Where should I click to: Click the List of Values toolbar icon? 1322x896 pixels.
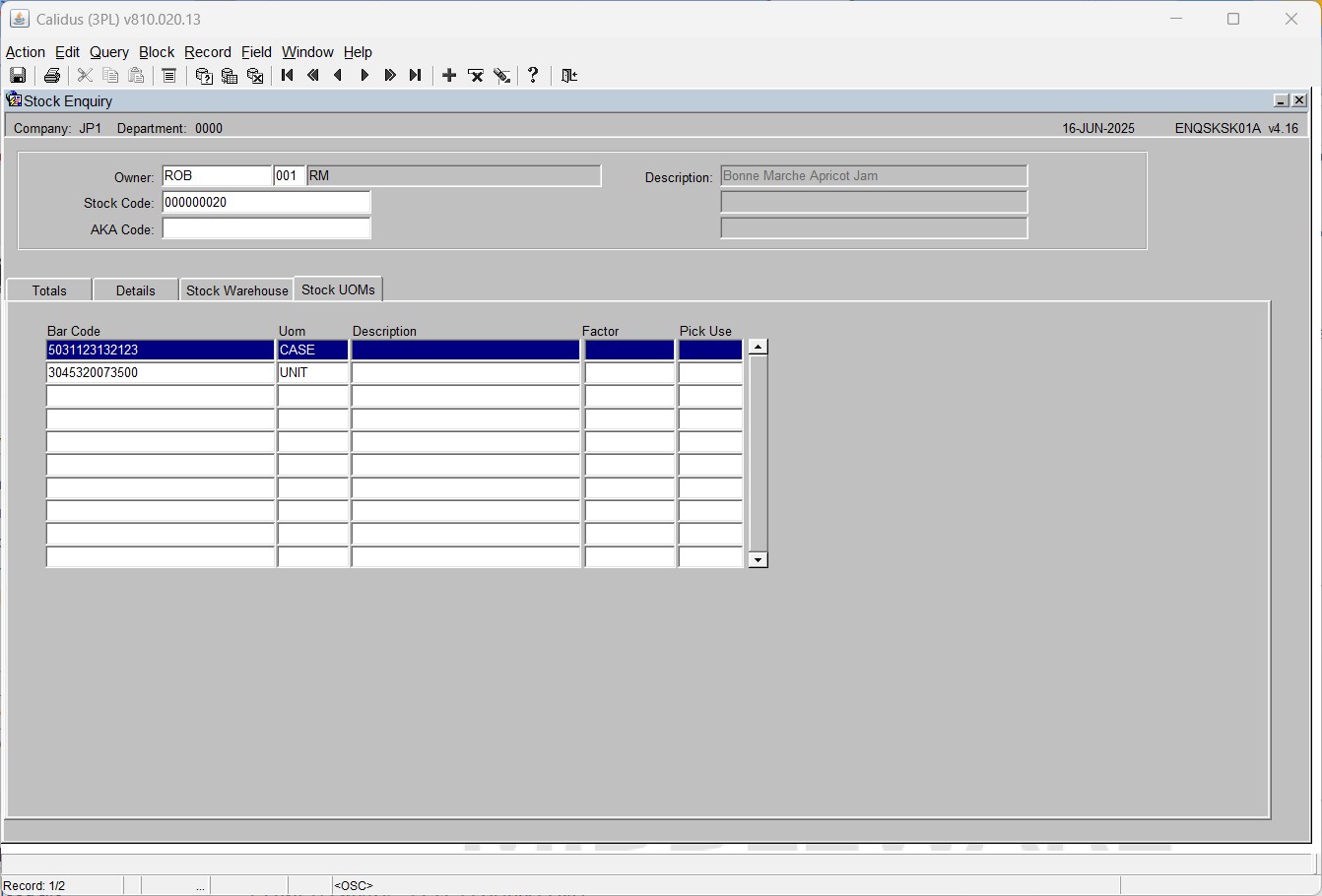168,76
